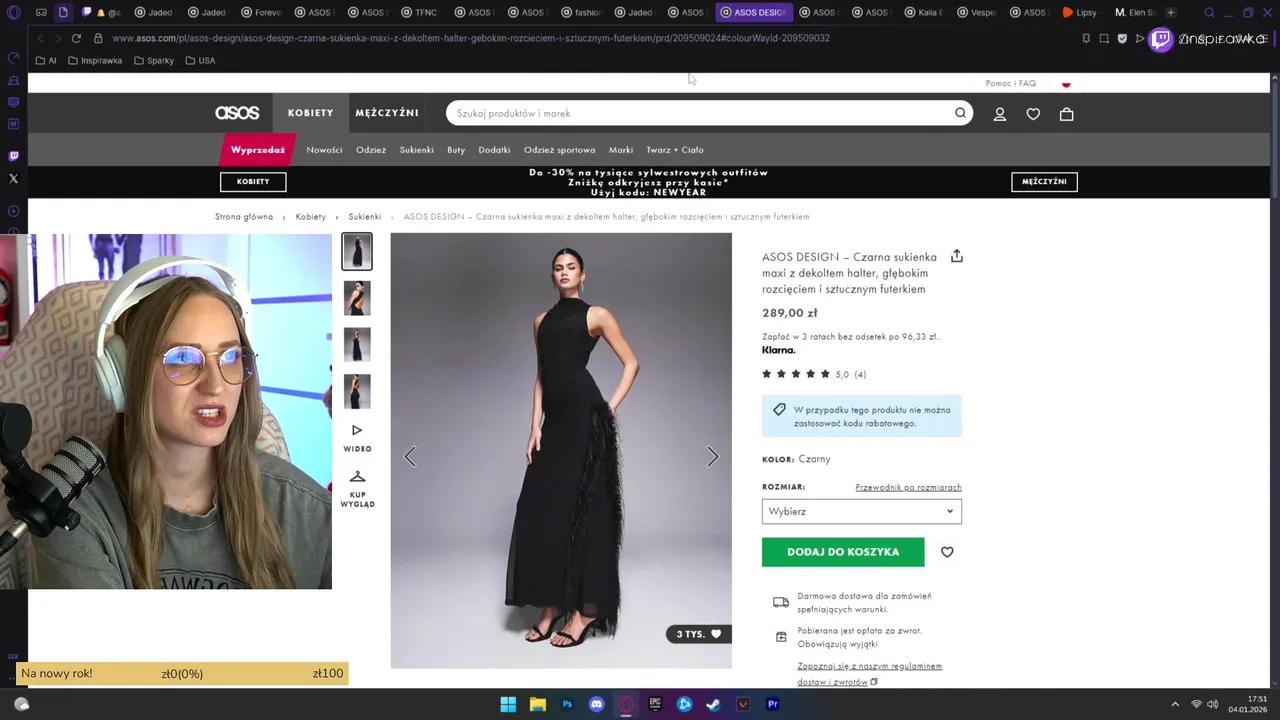This screenshot has height=720, width=1280.
Task: Show the previous product image
Action: tap(410, 457)
